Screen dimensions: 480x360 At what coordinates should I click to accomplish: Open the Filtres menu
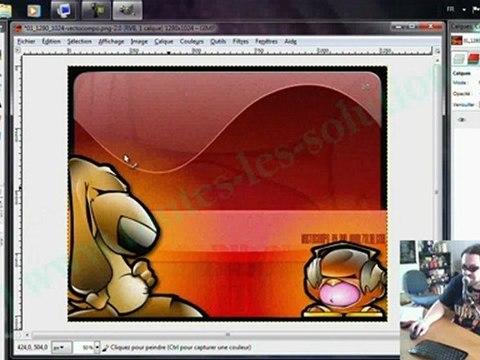(241, 41)
